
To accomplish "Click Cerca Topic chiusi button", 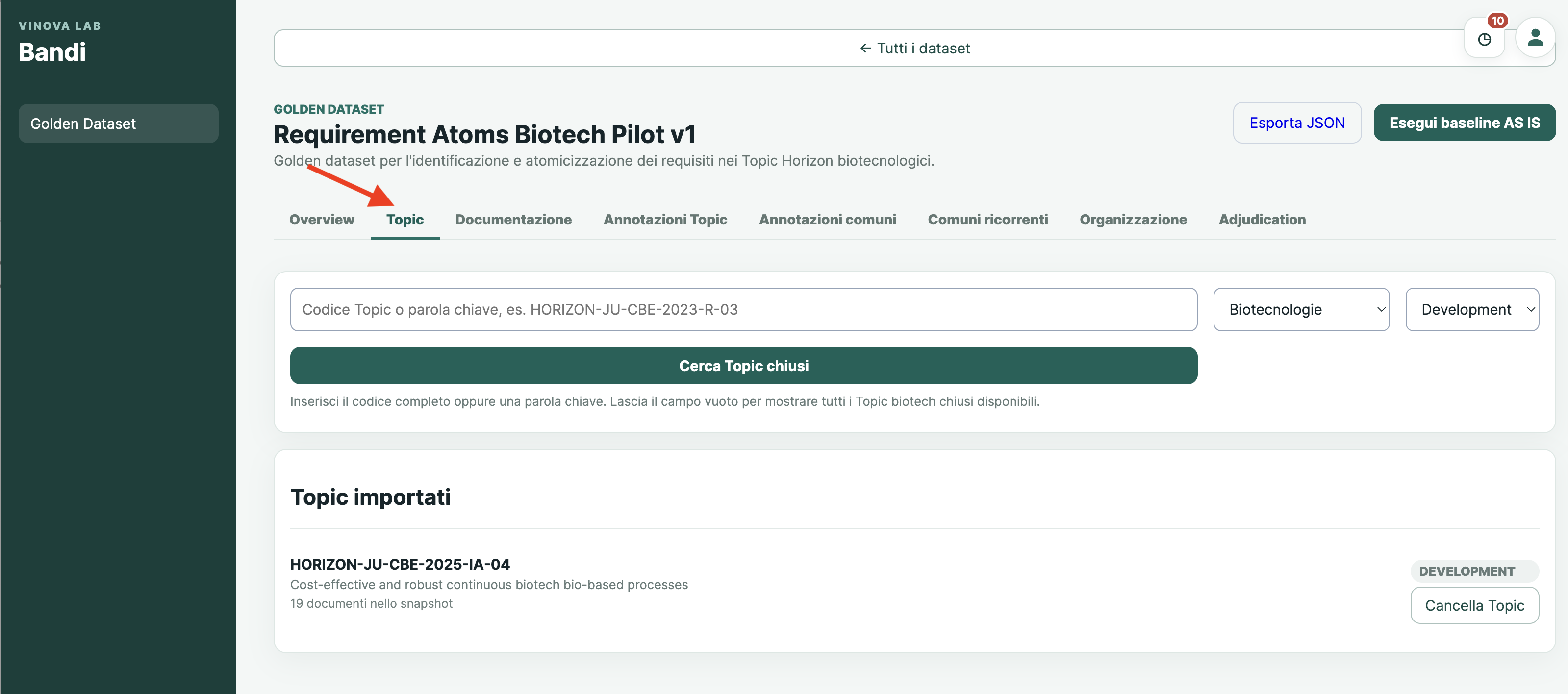I will pos(744,366).
